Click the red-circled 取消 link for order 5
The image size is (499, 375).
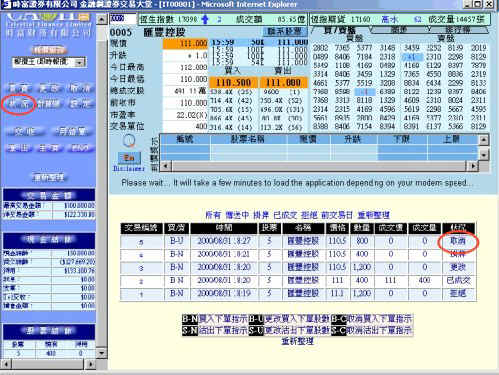tap(458, 241)
